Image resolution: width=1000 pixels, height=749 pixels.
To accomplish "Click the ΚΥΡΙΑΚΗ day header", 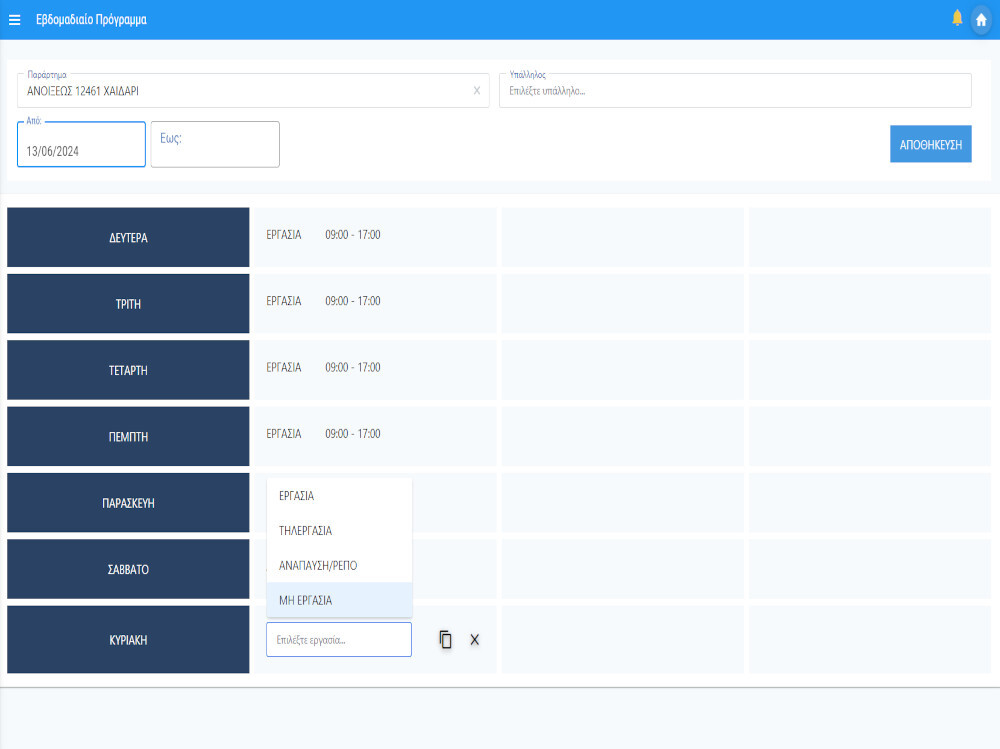I will pos(128,640).
